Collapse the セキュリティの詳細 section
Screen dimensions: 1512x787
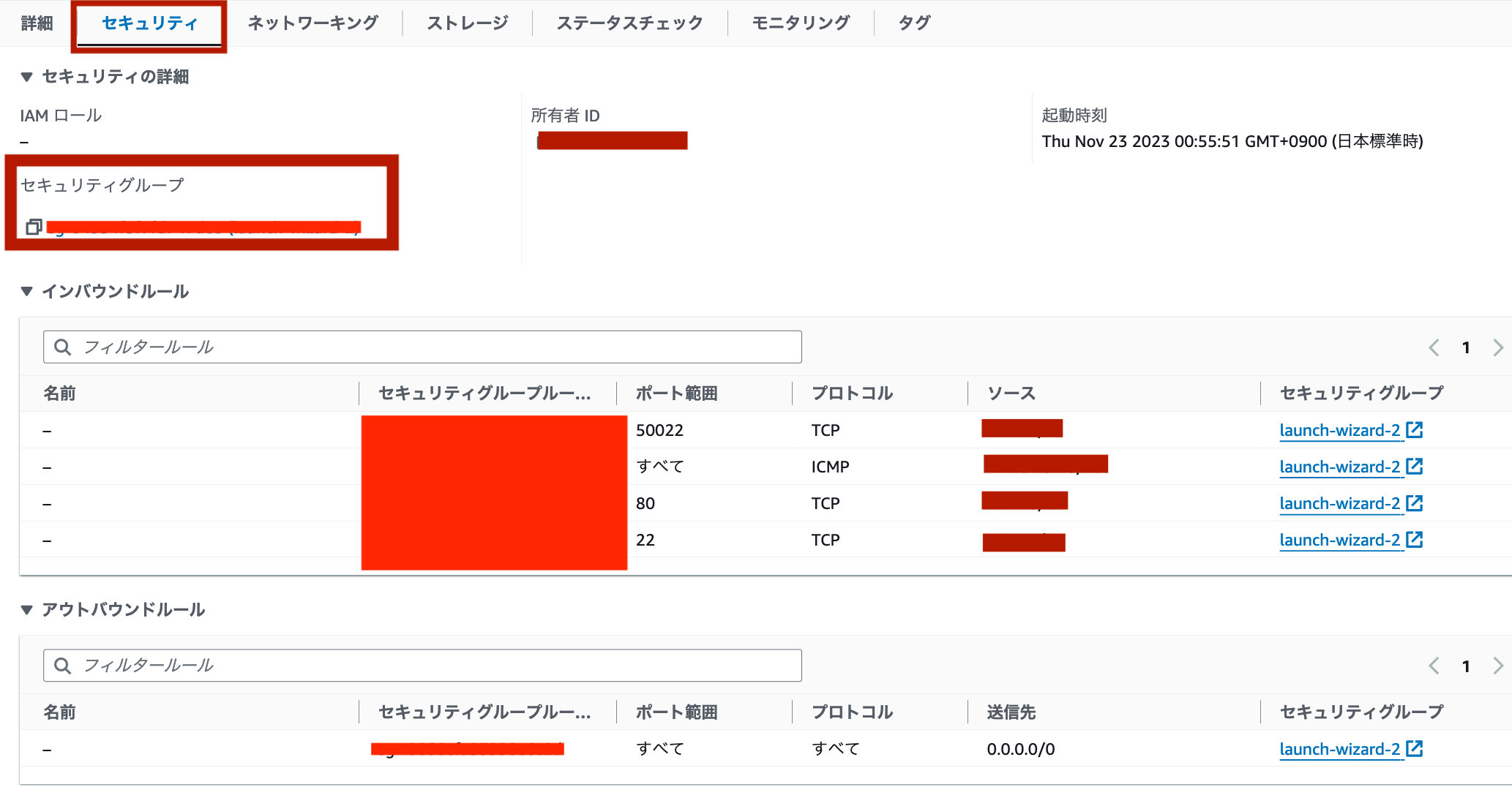pyautogui.click(x=27, y=77)
